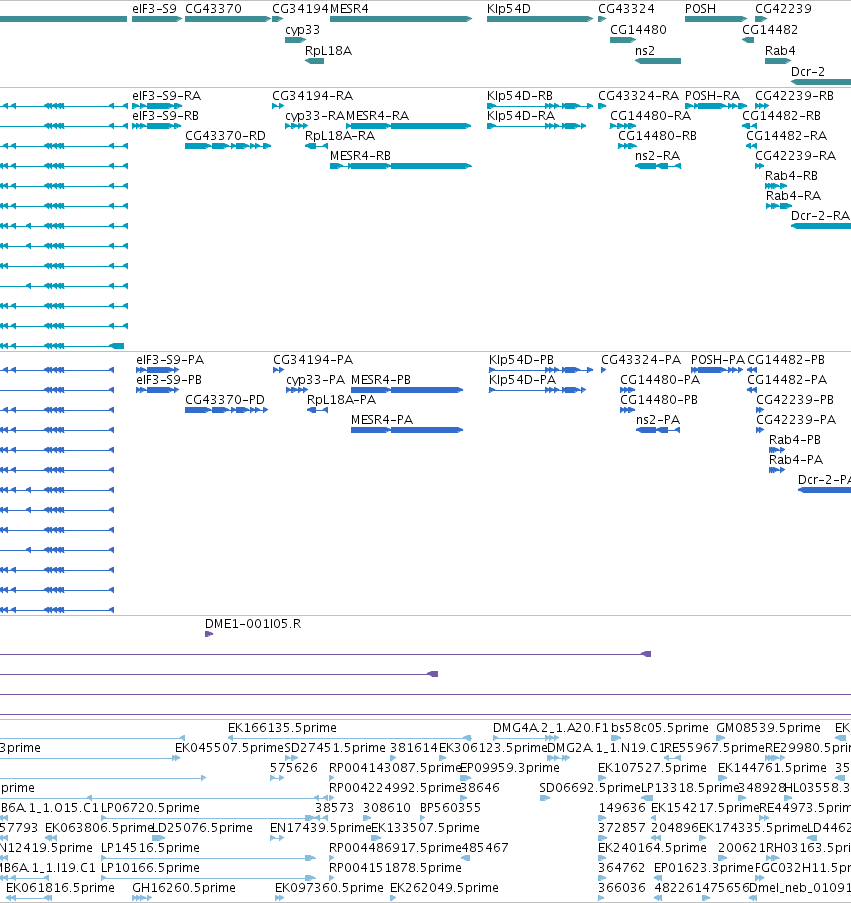Select the CG14482 gene label
This screenshot has width=851, height=903.
tap(770, 29)
